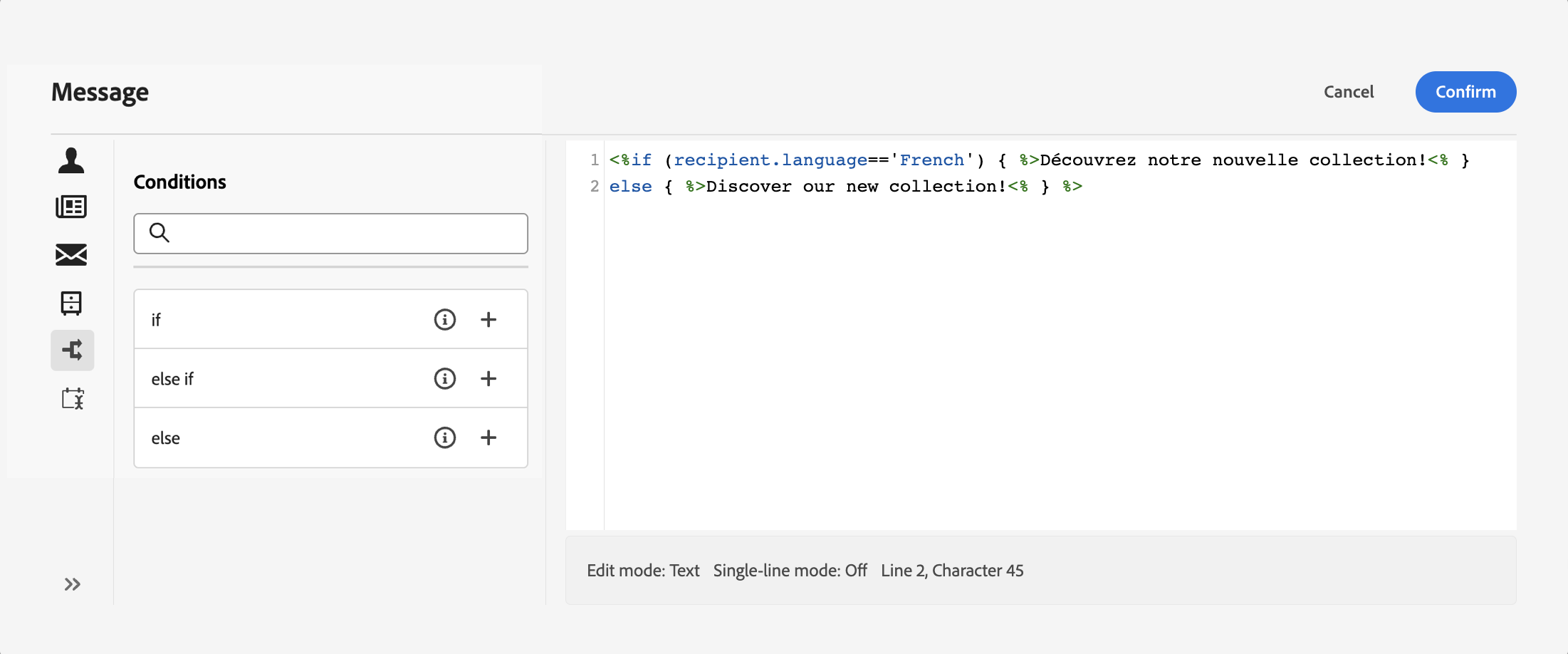Select the Conditions branching icon
The height and width of the screenshot is (654, 1568).
(x=72, y=350)
